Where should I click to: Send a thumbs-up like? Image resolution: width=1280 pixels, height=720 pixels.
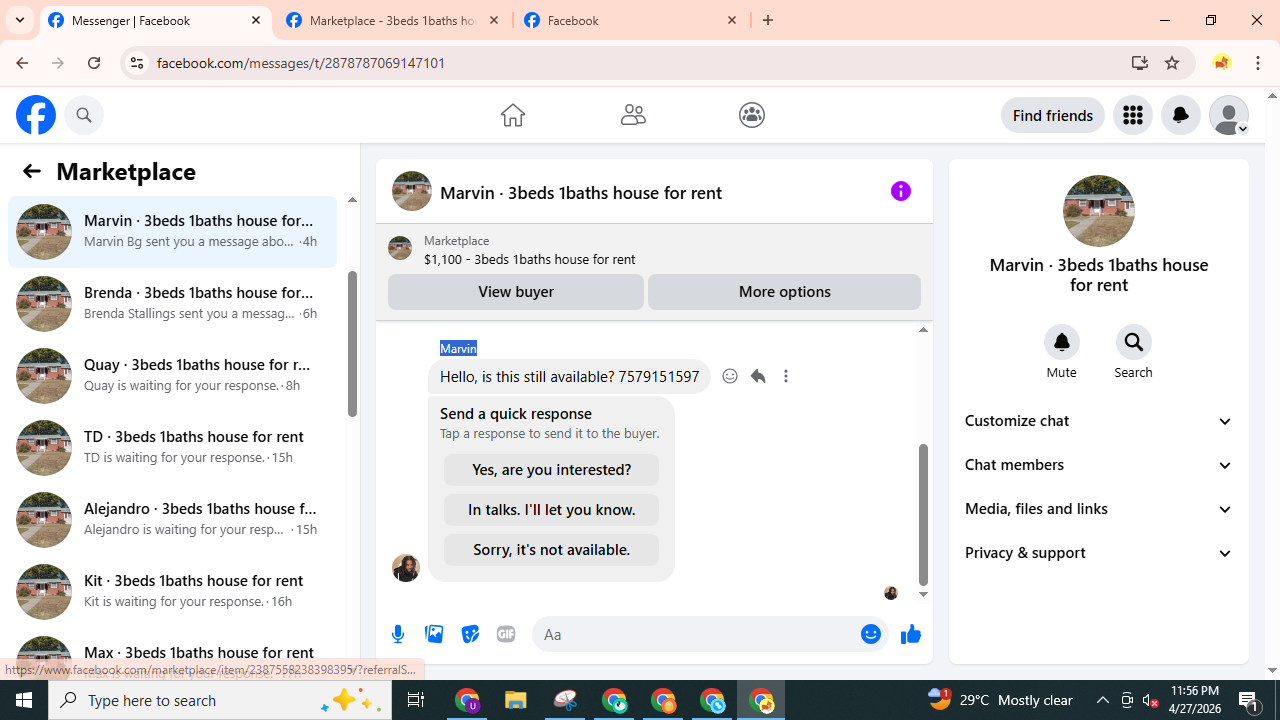pos(911,634)
